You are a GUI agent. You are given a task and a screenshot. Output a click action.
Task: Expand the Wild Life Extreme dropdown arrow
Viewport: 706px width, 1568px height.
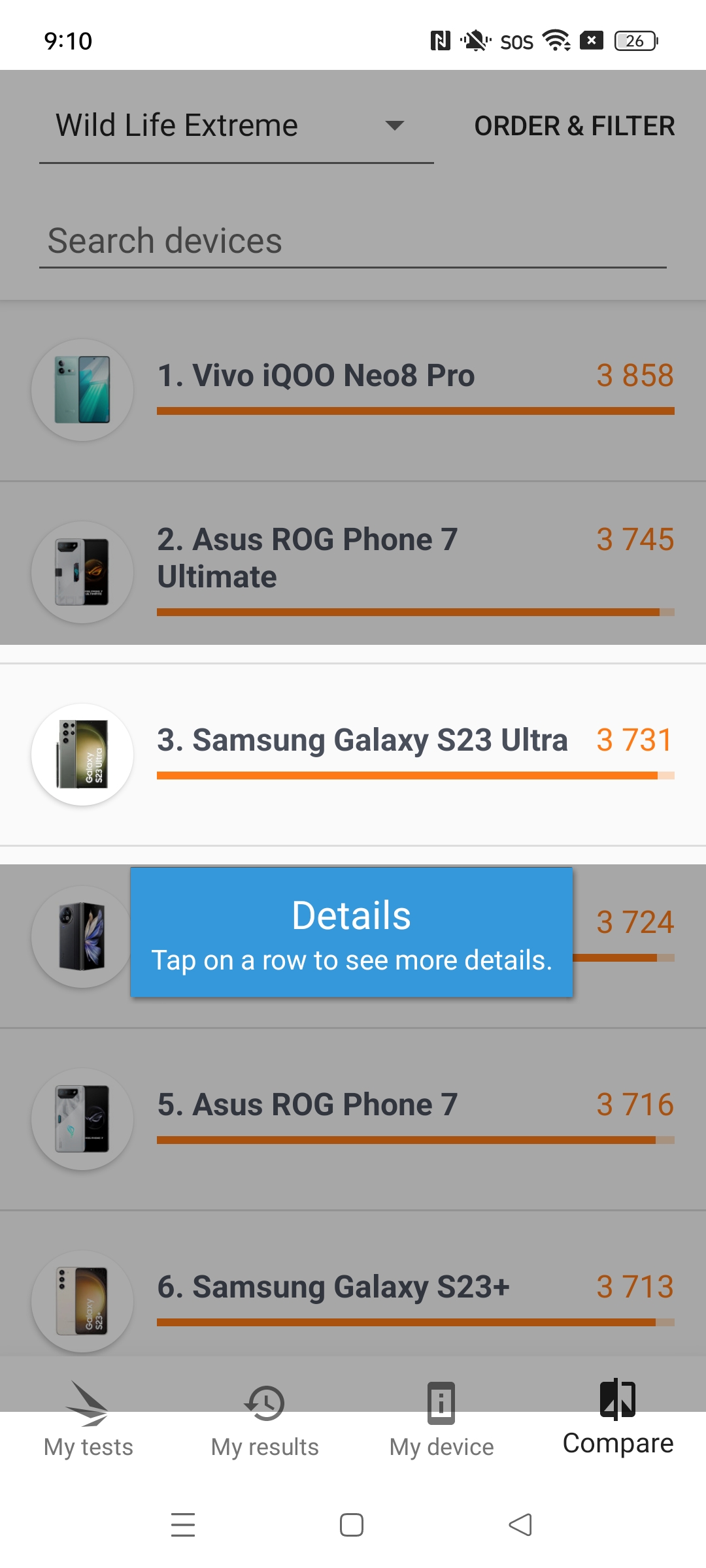394,125
